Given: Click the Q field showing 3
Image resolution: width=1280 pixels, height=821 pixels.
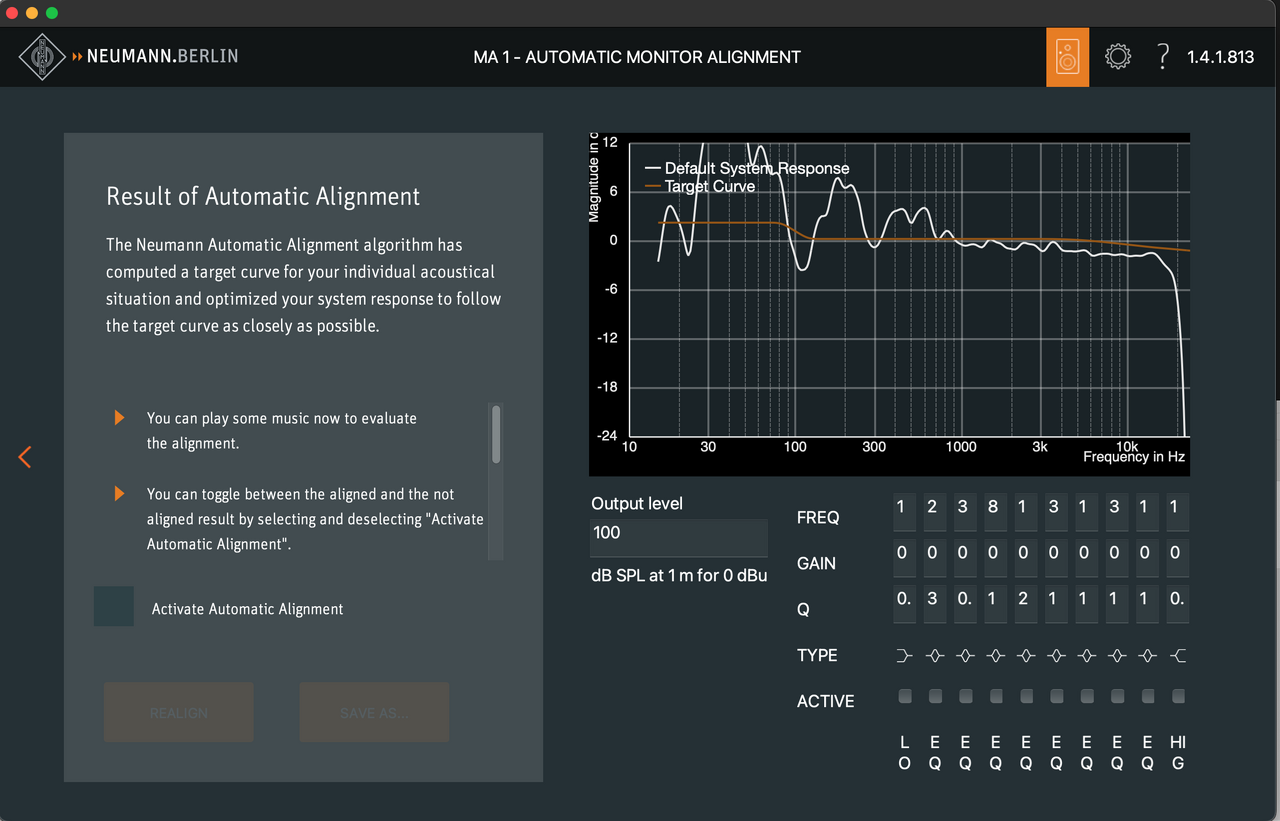Looking at the screenshot, I should click(935, 603).
